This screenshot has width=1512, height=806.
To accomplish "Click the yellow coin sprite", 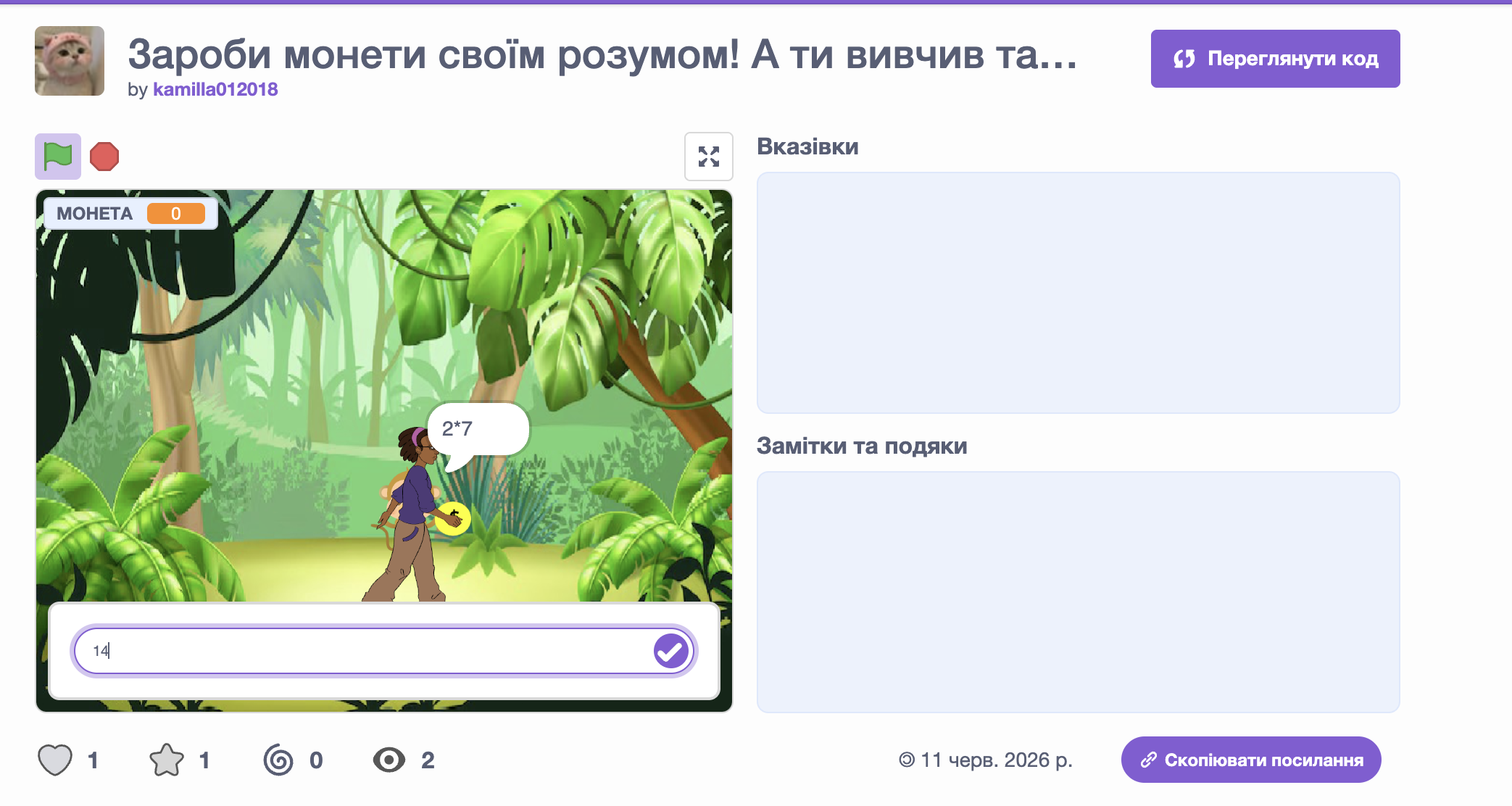I will click(453, 518).
